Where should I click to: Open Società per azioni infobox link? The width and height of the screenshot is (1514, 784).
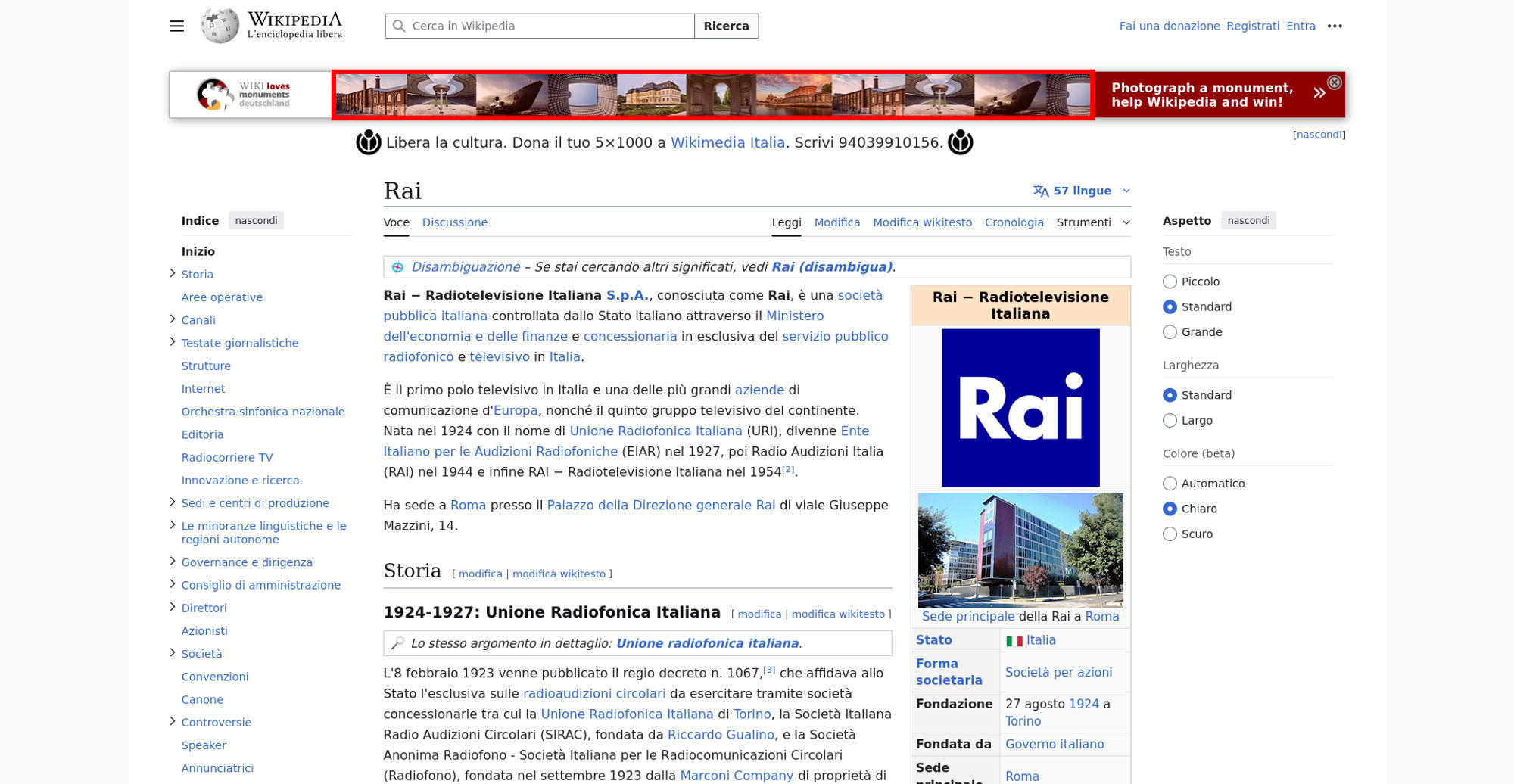point(1058,673)
